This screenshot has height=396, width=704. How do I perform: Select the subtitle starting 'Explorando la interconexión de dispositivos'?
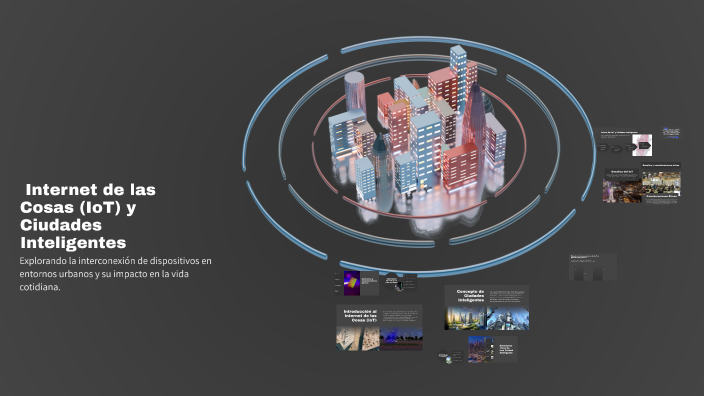point(115,274)
